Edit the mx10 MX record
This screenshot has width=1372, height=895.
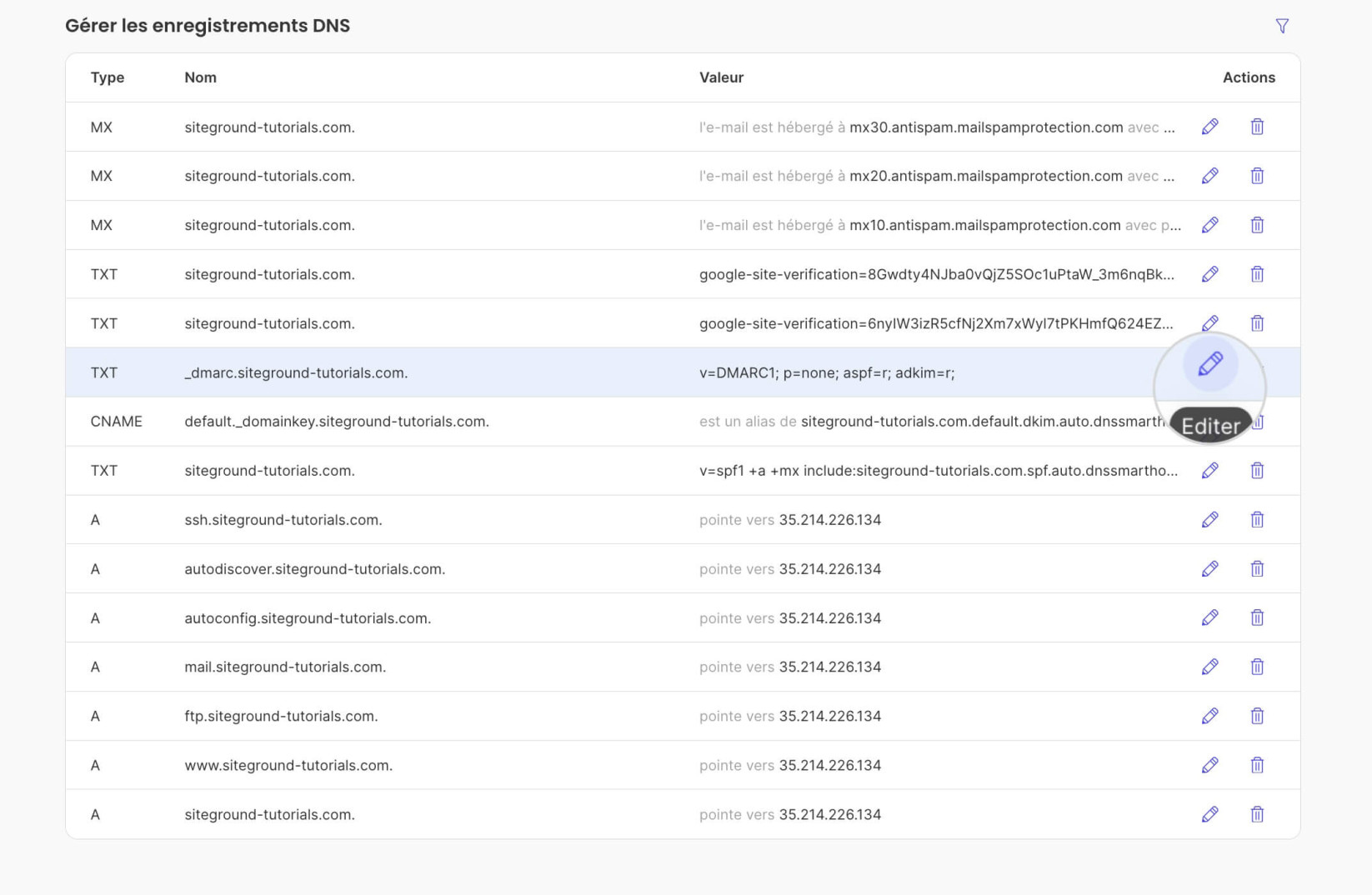pyautogui.click(x=1210, y=225)
